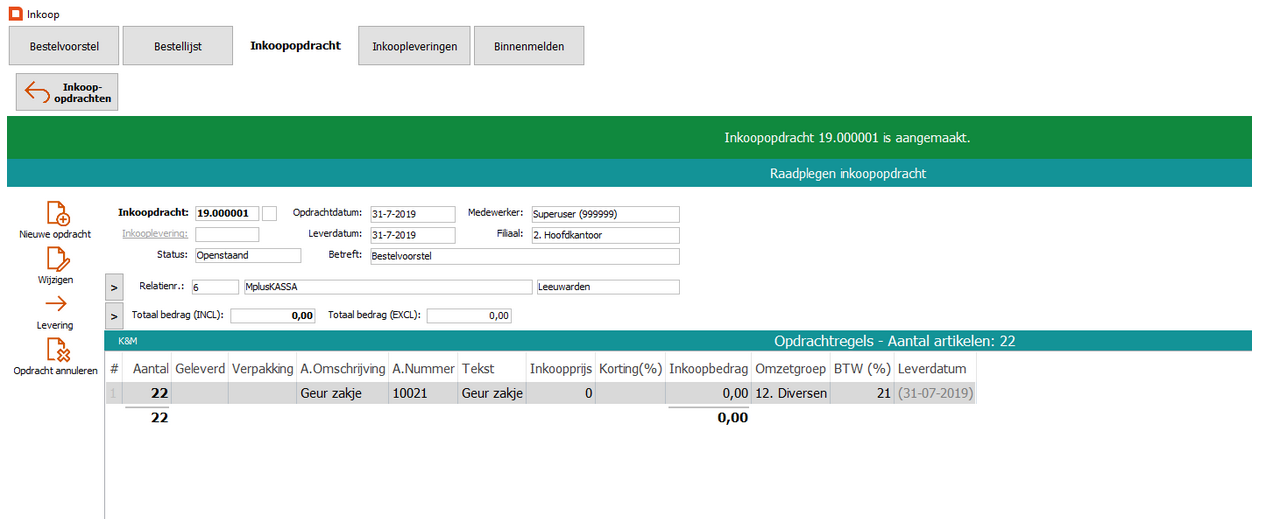Click the Betreft field containing Bestelvoorstel

pos(524,256)
